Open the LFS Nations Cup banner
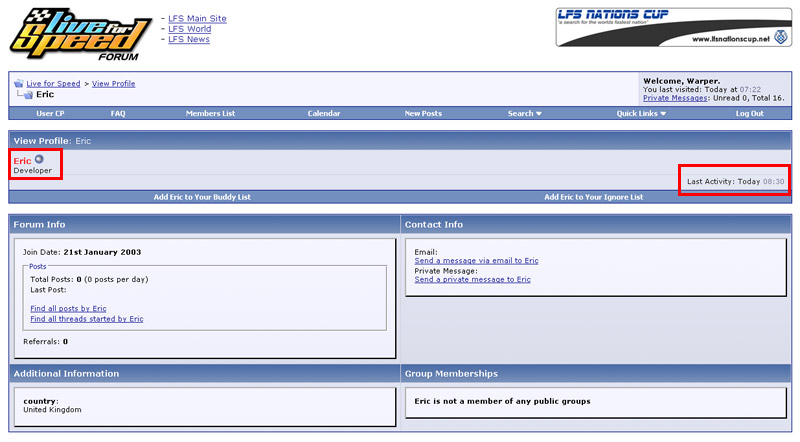 tap(673, 28)
